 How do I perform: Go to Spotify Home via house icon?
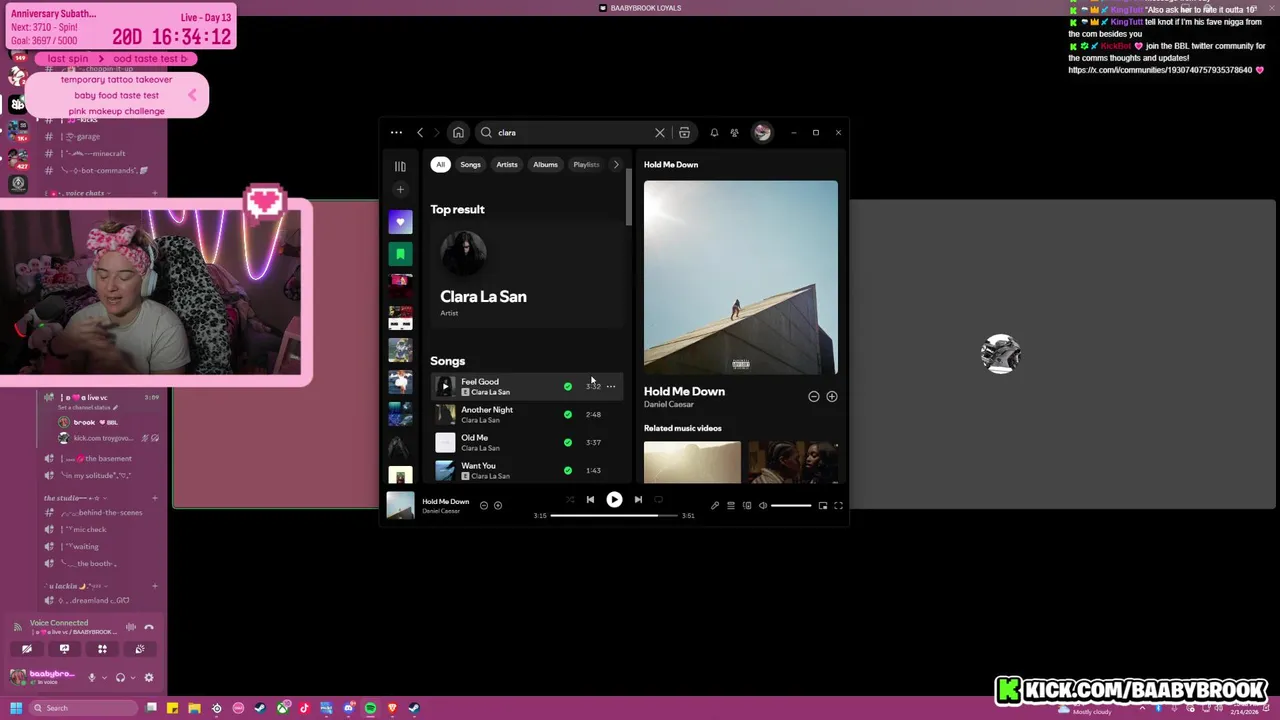(x=458, y=132)
